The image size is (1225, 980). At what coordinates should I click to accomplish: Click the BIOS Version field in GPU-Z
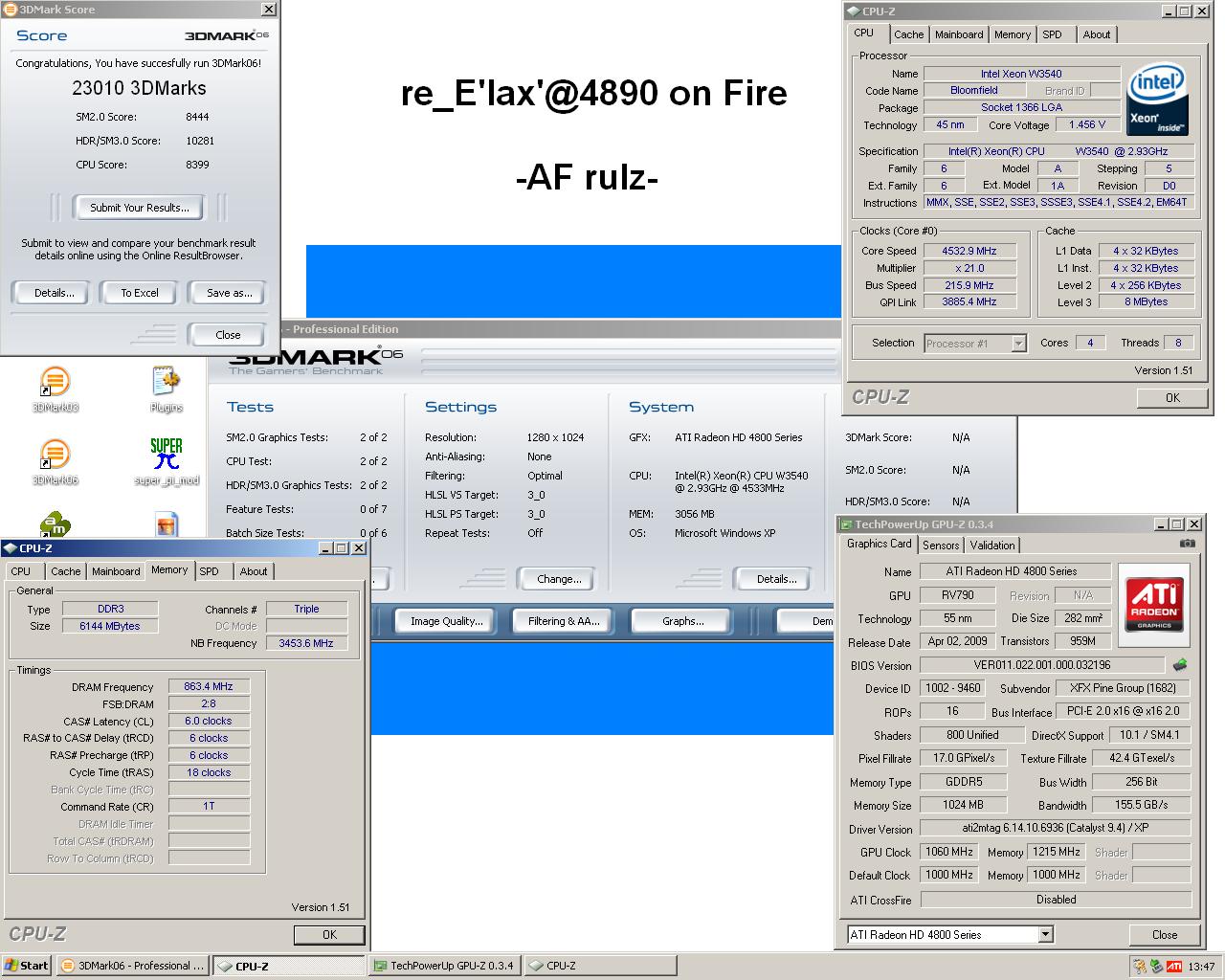[x=1042, y=665]
